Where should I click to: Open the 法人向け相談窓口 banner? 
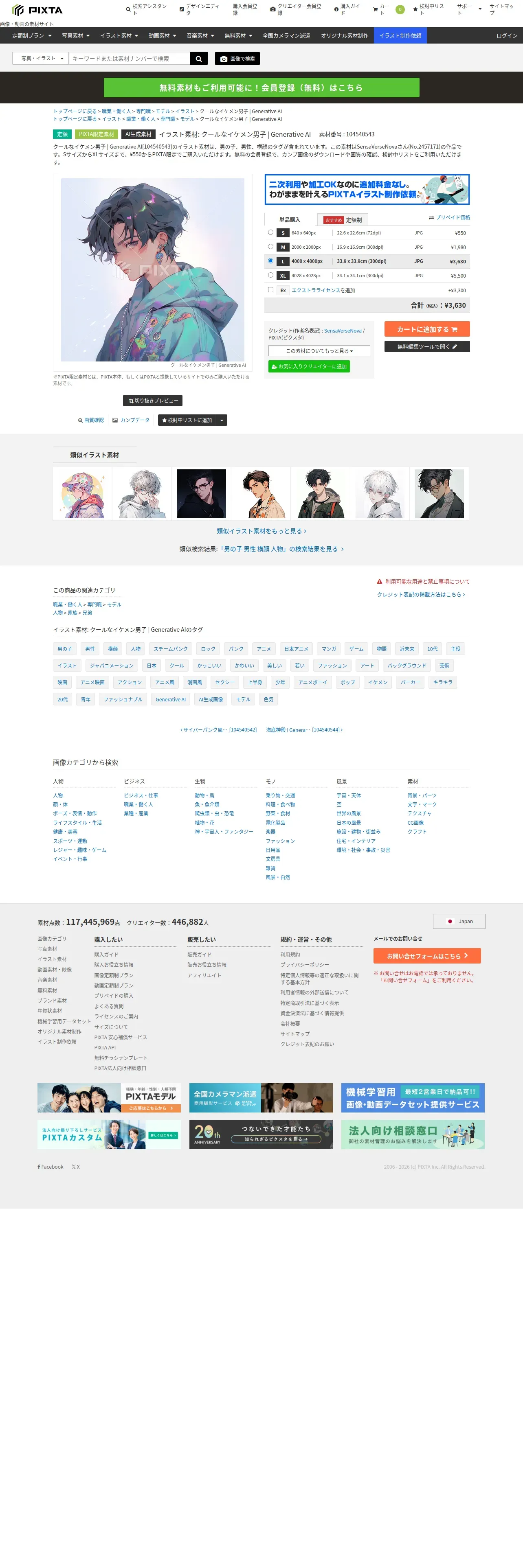pos(413,1134)
